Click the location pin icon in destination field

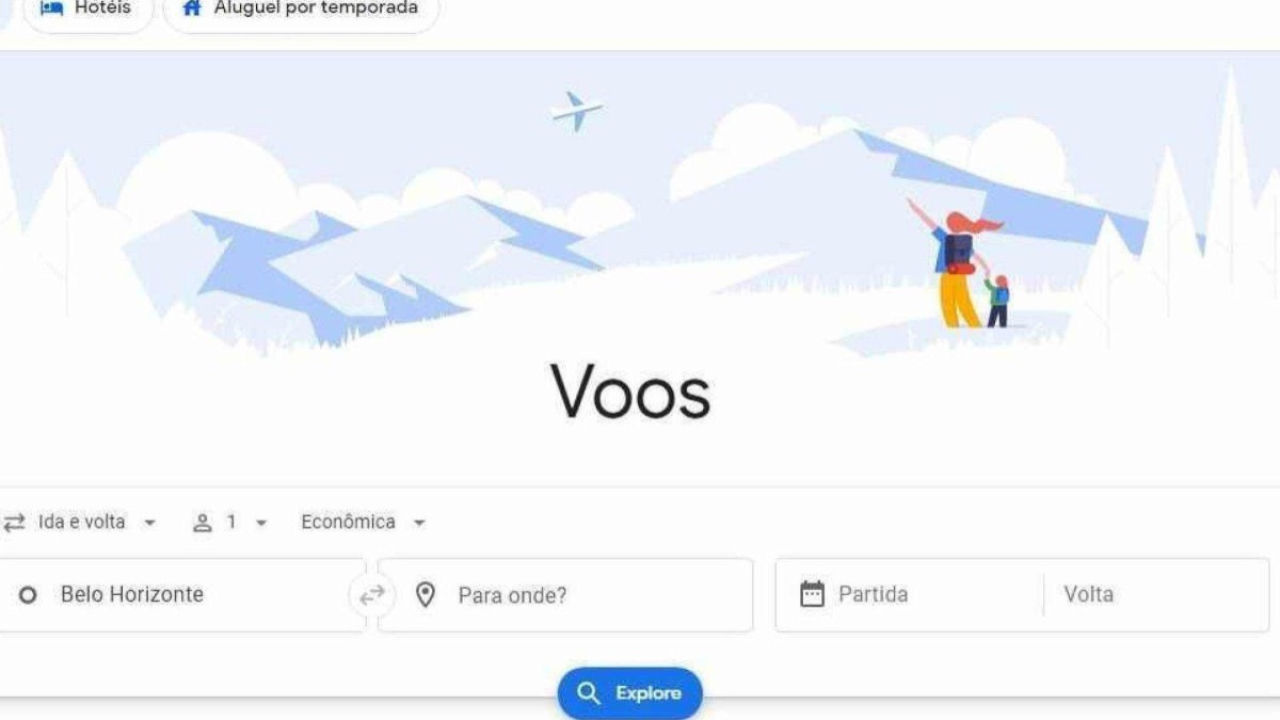[426, 595]
